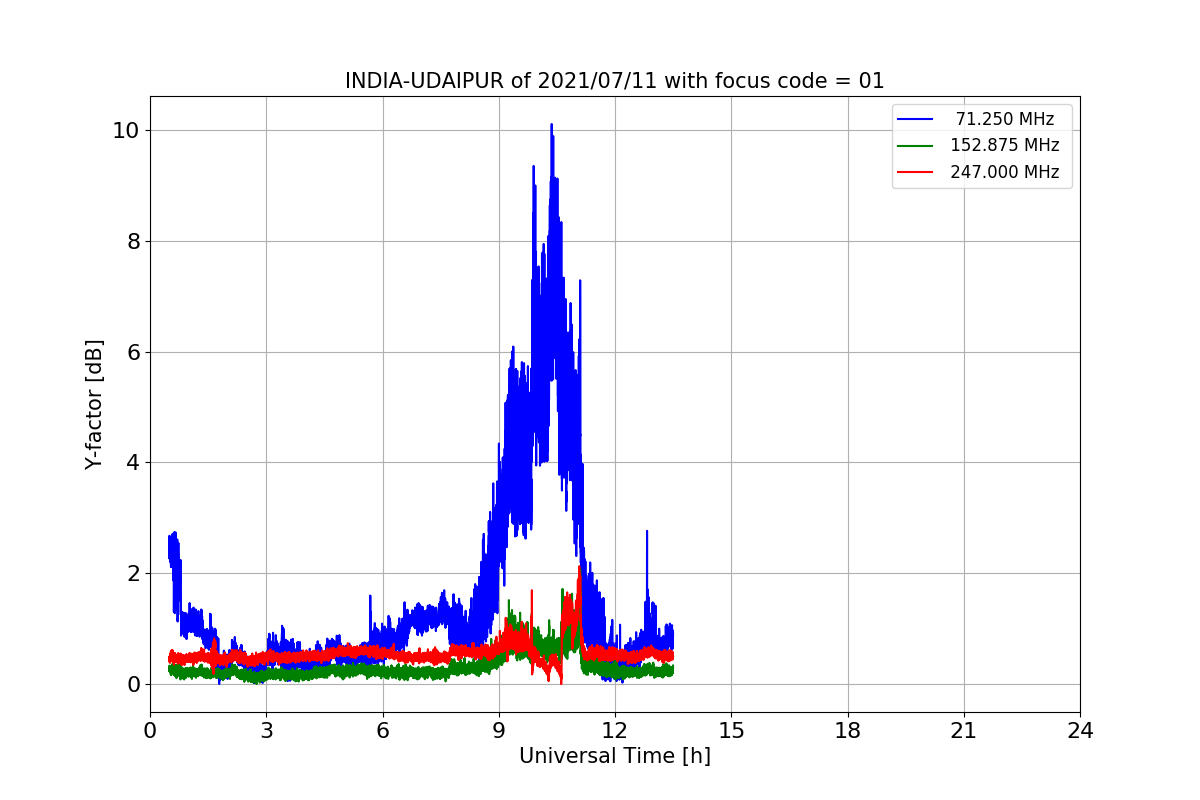Select the 152.875 MHz legend label

coord(1004,145)
